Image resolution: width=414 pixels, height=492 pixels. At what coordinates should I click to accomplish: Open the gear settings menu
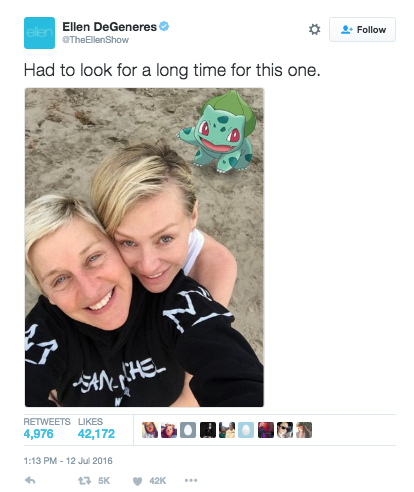[314, 29]
